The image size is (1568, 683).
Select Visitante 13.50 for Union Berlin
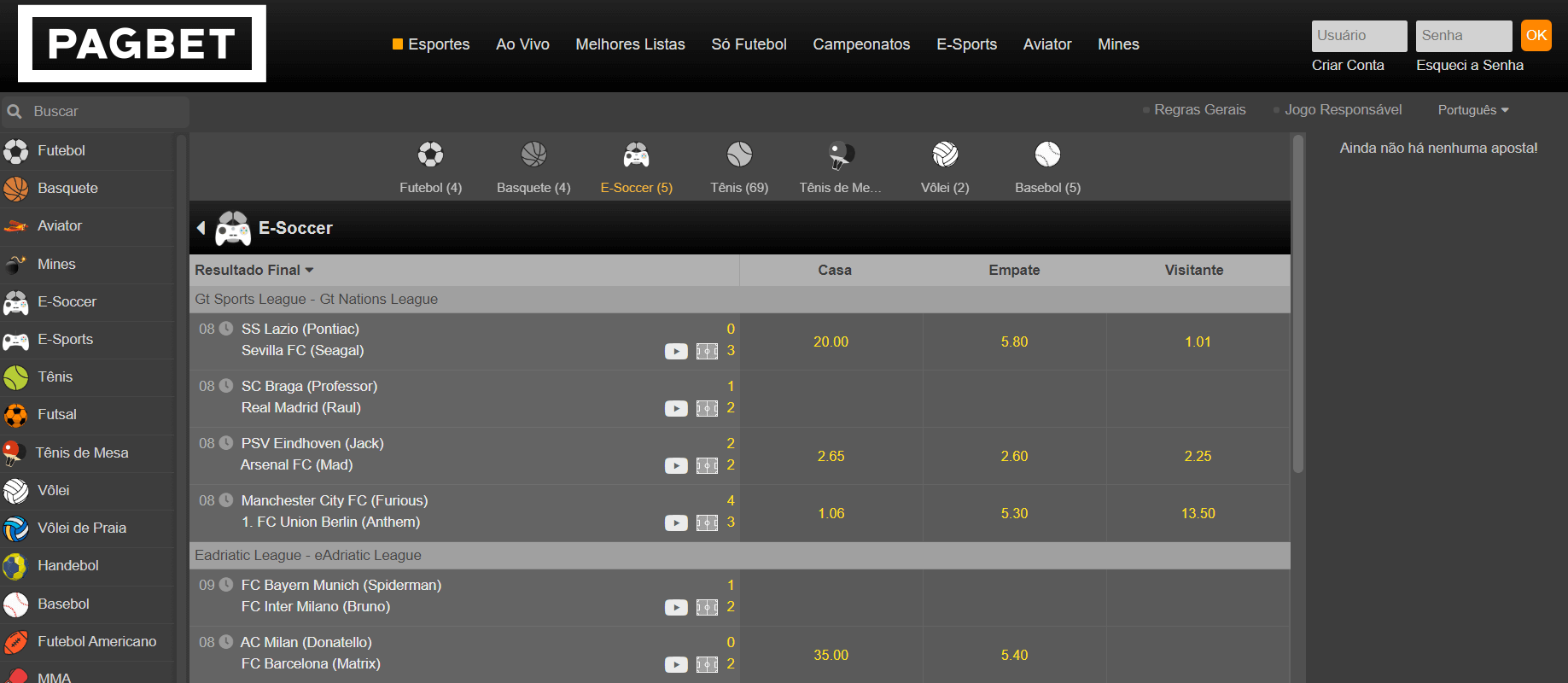tap(1198, 513)
